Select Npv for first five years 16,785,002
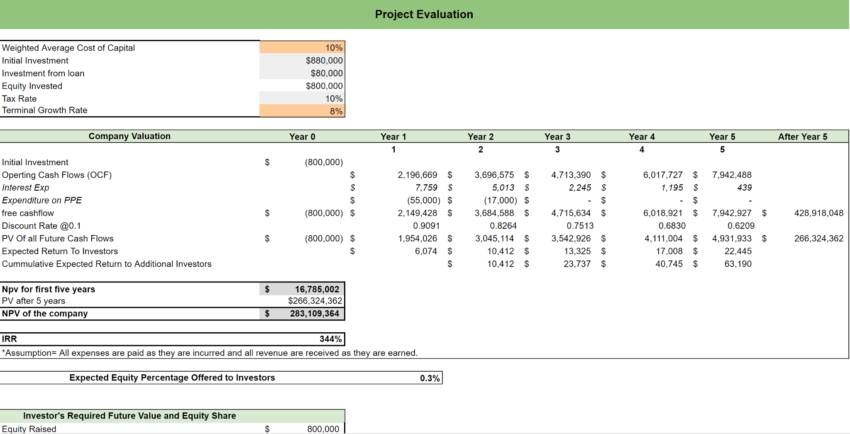 click(302, 289)
